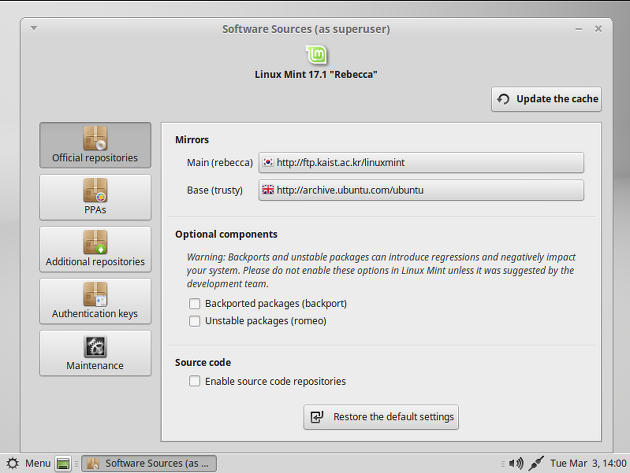Tick Enable source code repositories
Screen dimensions: 630x473
point(194,381)
